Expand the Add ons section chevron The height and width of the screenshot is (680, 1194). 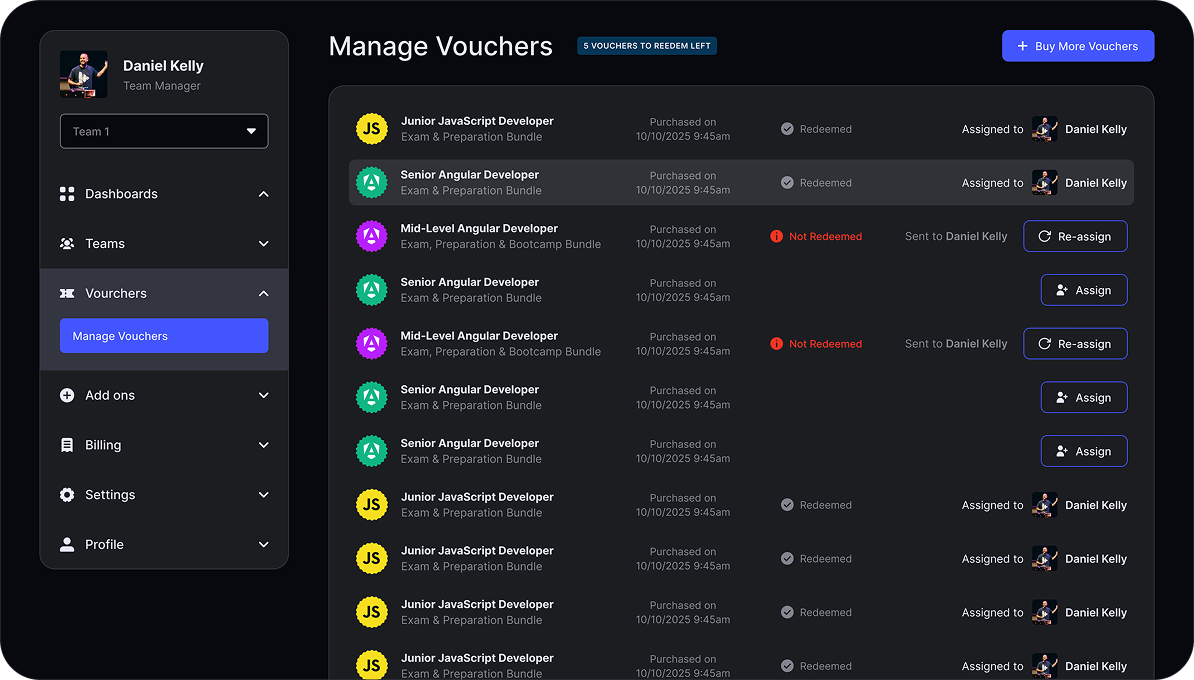pos(263,395)
